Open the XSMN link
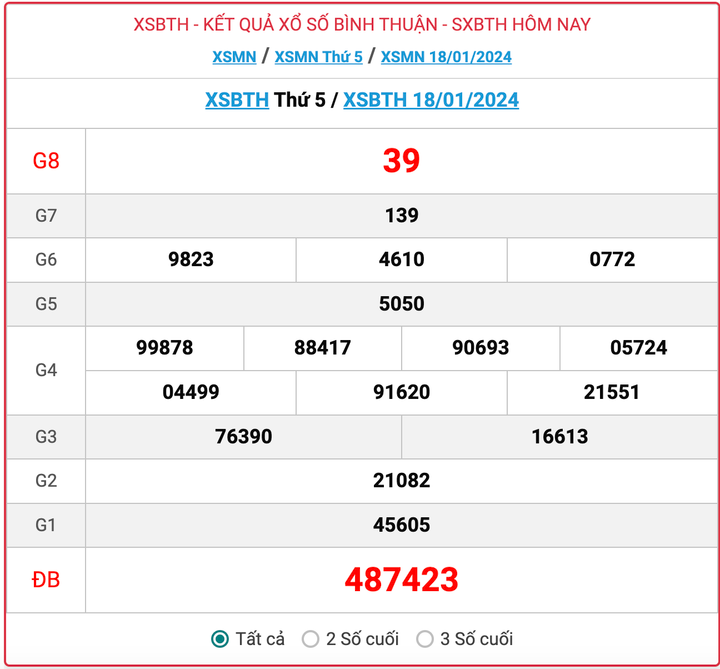This screenshot has height=669, width=720. [234, 57]
